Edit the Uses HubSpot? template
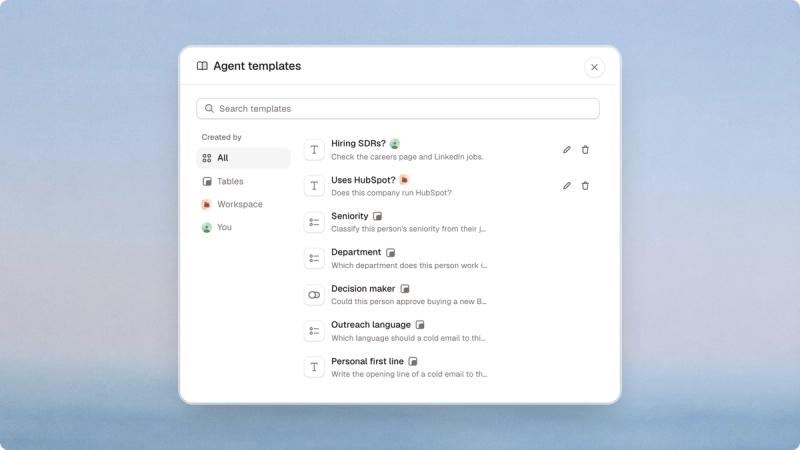 [566, 186]
